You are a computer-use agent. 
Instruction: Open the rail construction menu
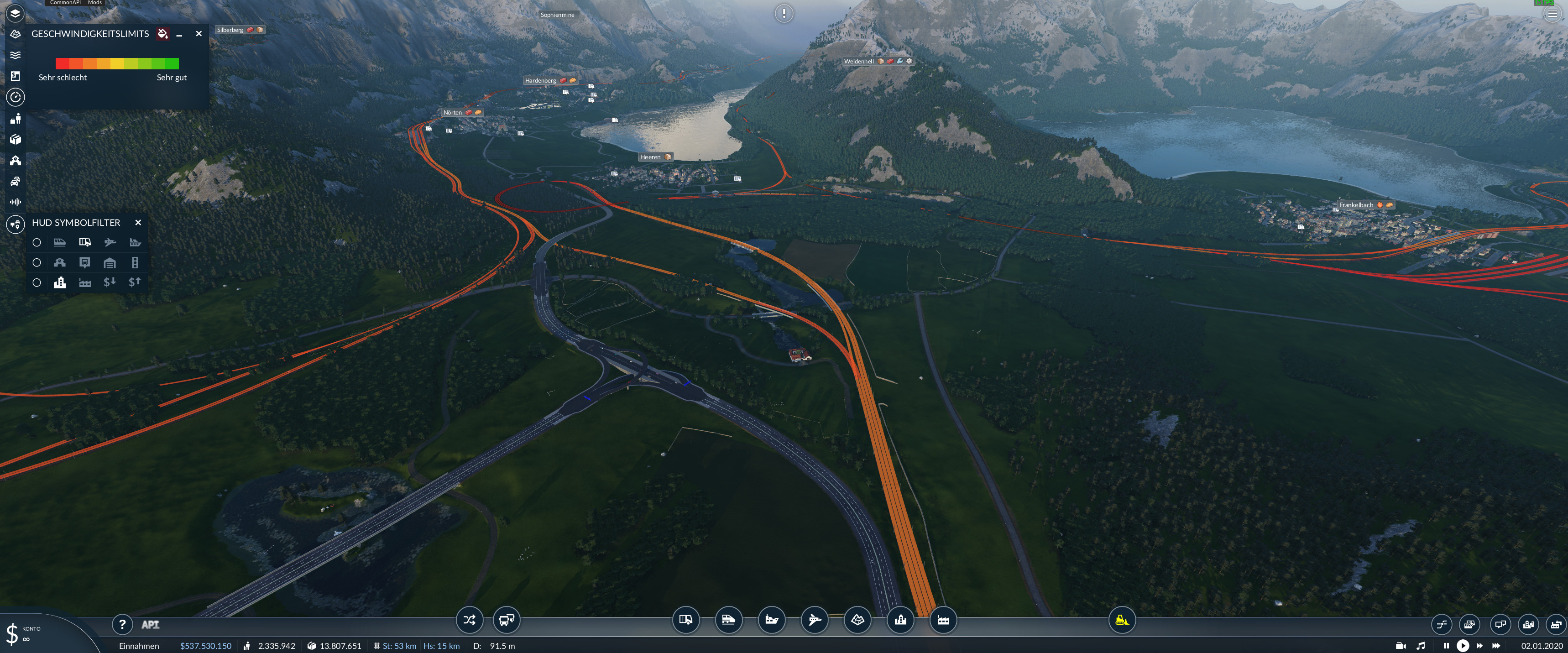[729, 620]
